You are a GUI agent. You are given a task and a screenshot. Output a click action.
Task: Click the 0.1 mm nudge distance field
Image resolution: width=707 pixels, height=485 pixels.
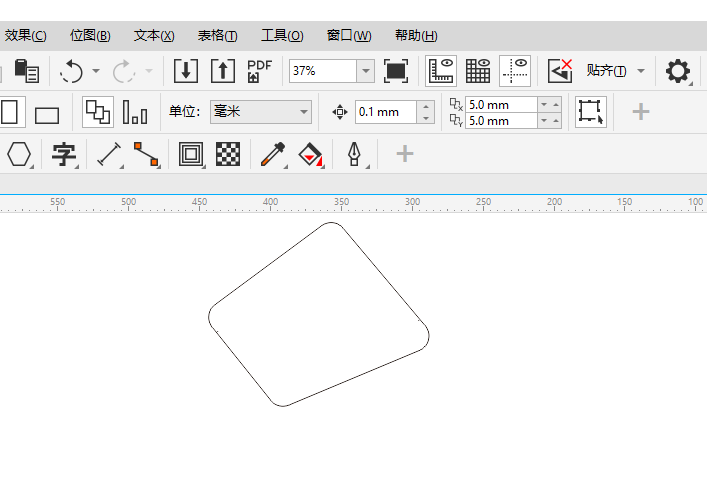pos(386,112)
